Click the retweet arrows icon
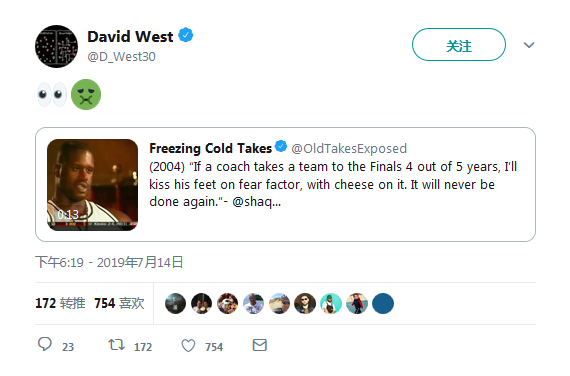This screenshot has width=570, height=376. tap(116, 345)
